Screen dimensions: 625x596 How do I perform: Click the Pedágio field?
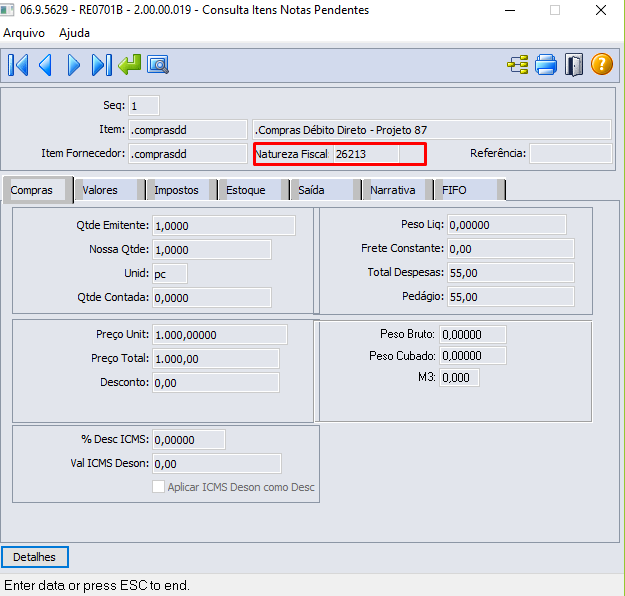coord(511,297)
